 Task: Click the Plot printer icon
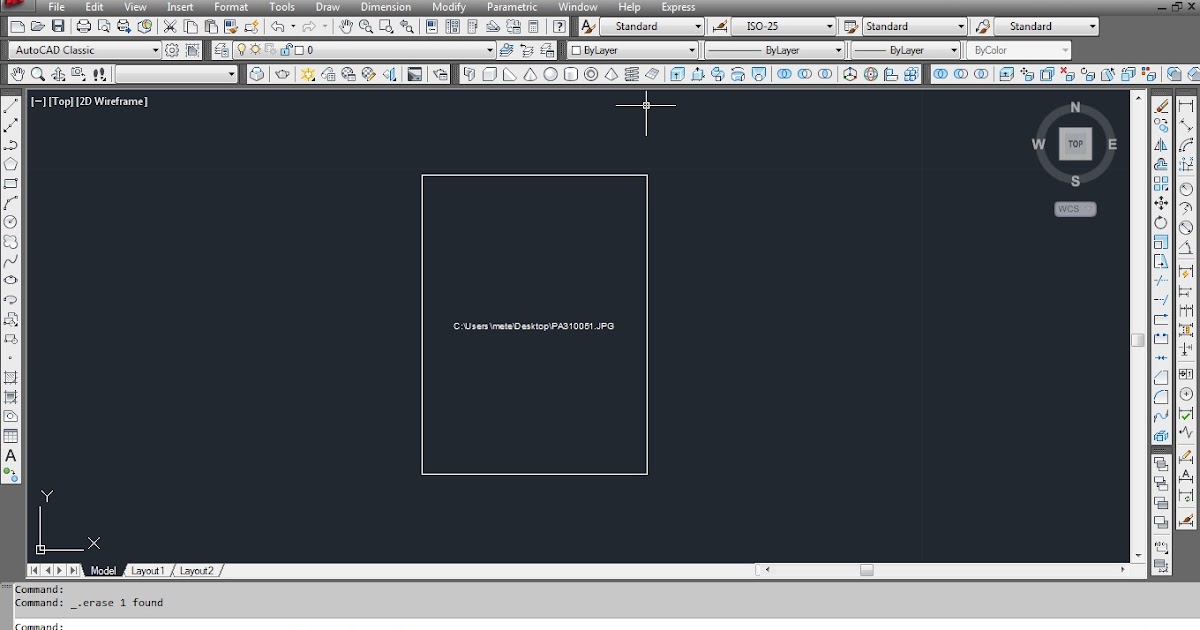tap(84, 26)
